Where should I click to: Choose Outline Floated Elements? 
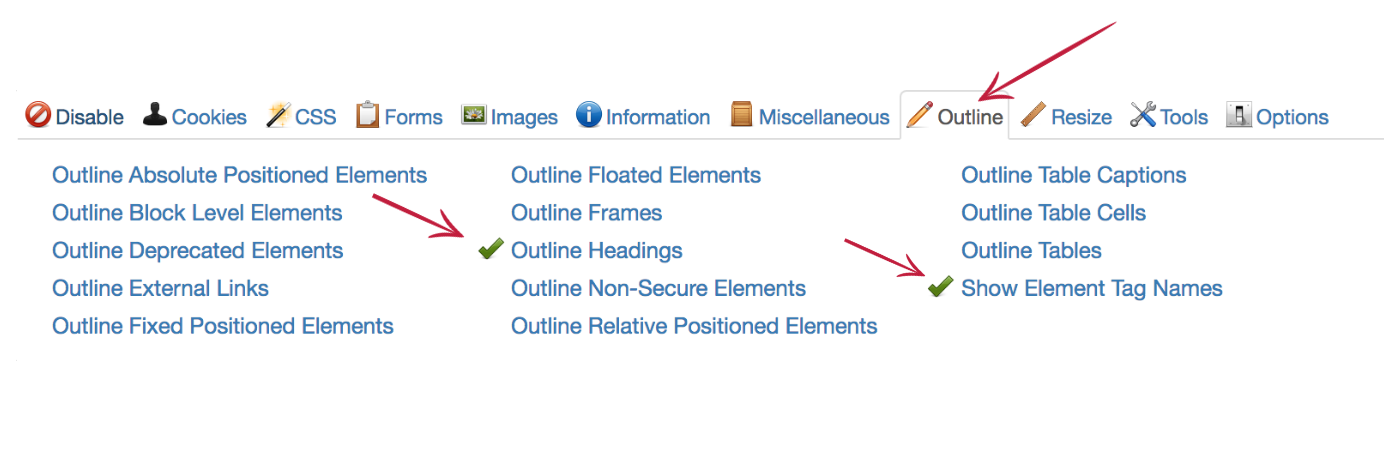pyautogui.click(x=635, y=175)
